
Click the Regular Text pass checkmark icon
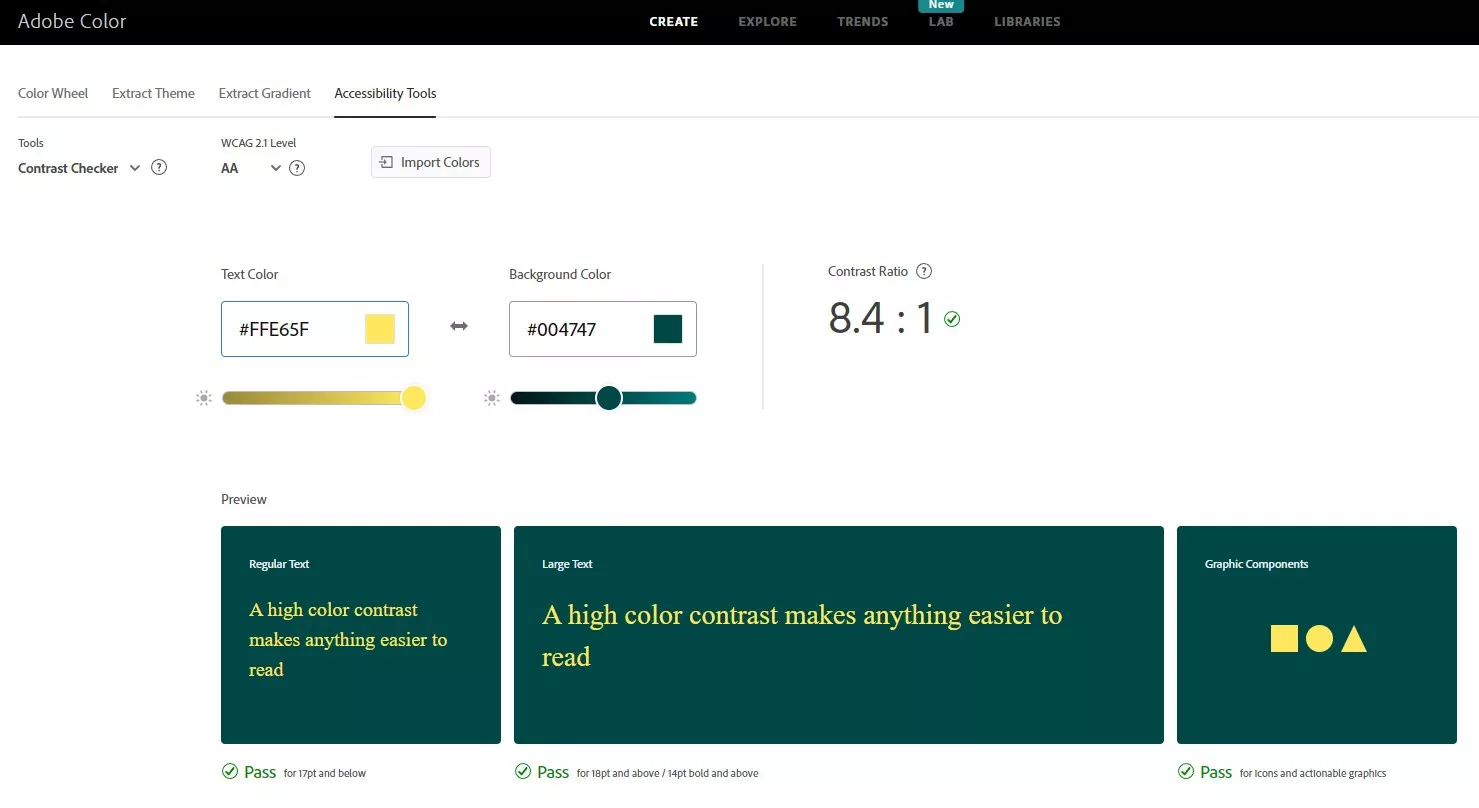(230, 771)
